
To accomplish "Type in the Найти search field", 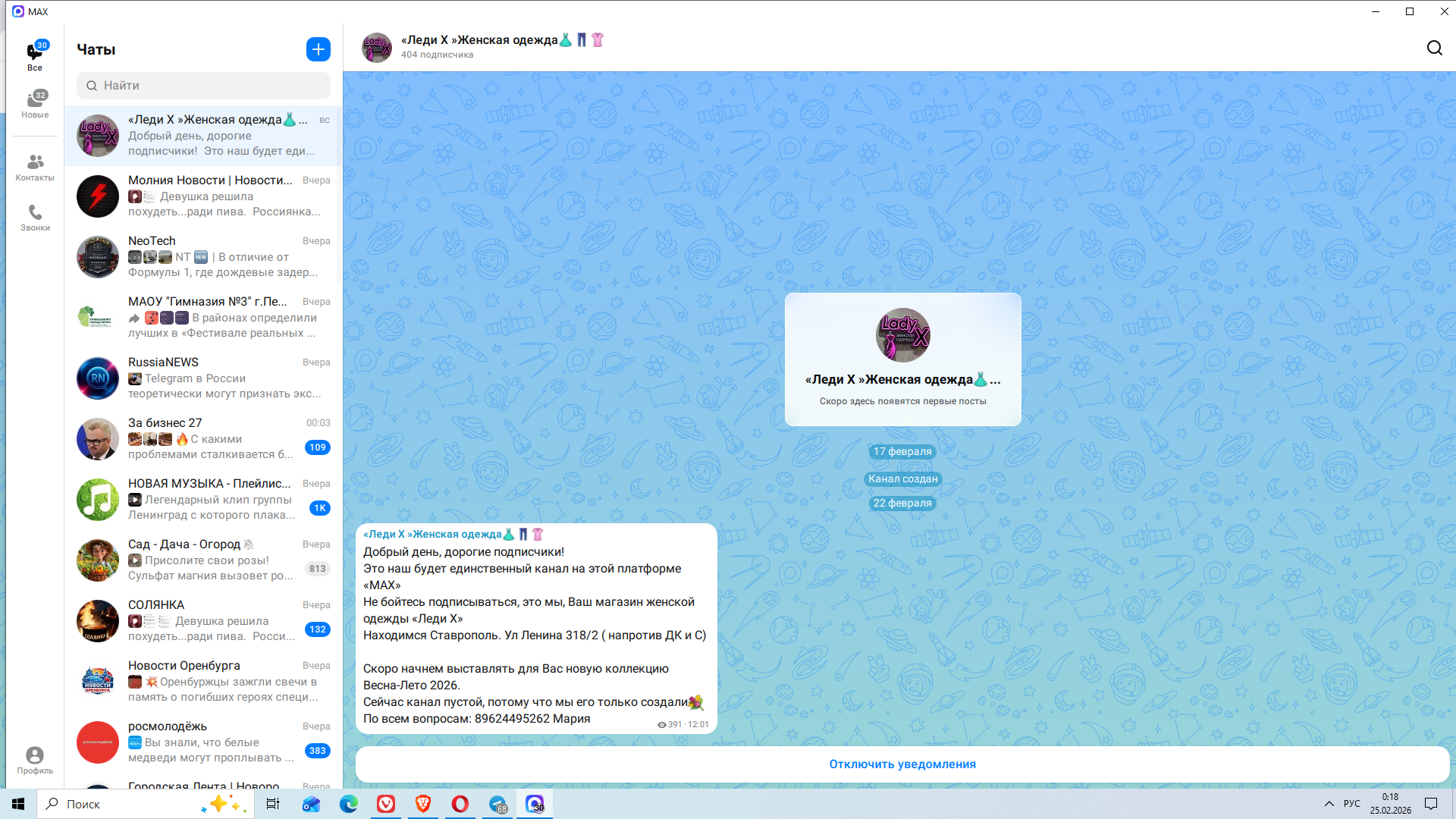I will [x=203, y=86].
